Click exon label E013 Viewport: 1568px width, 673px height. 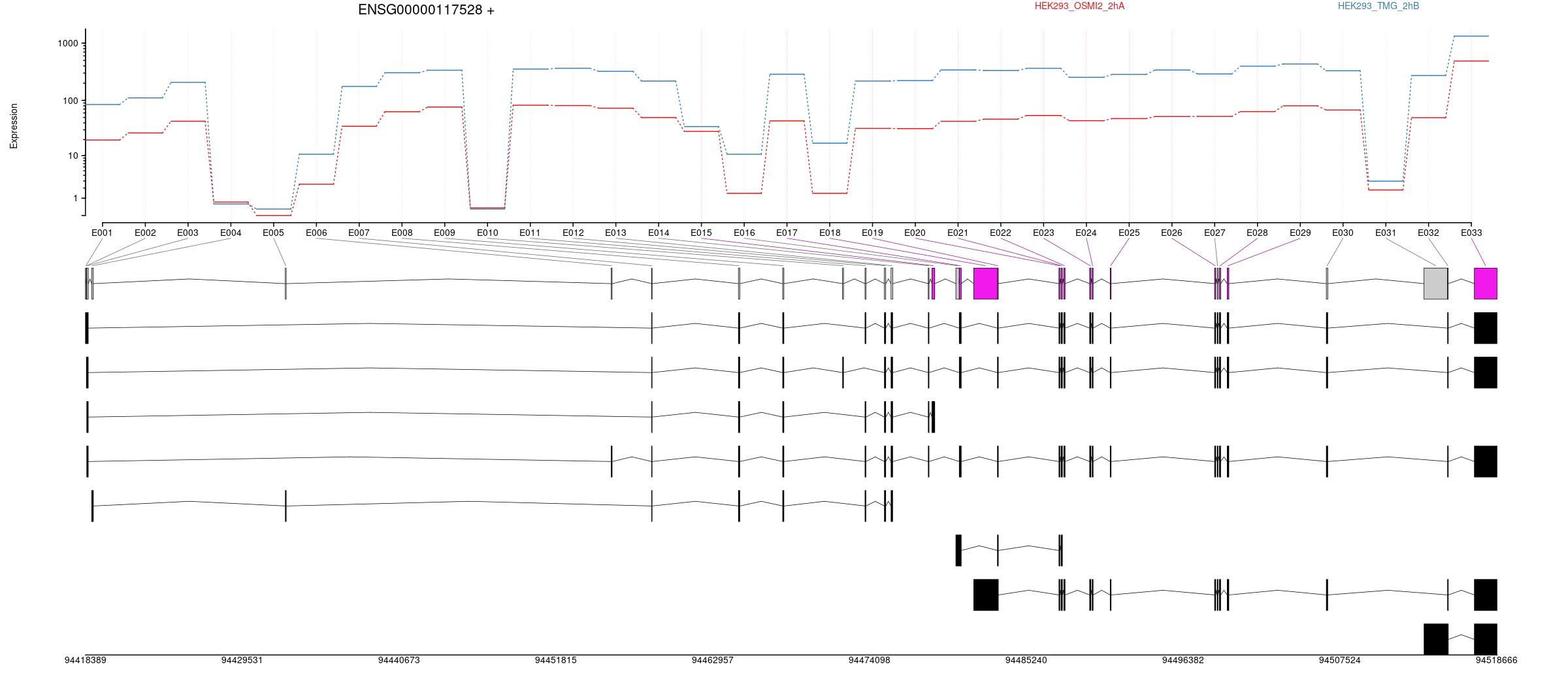(x=615, y=233)
